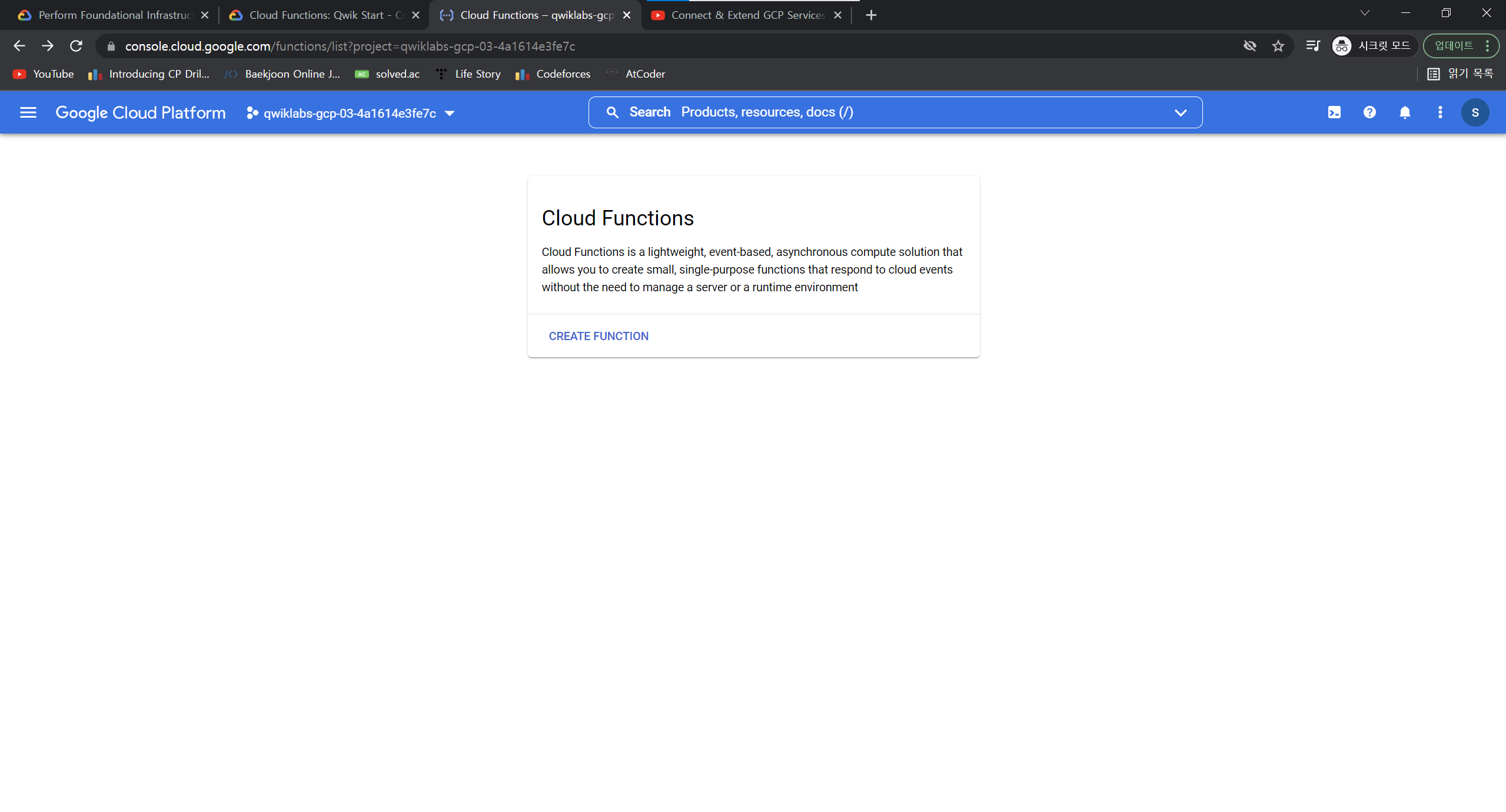
Task: Focus the Products, resources, docs search field
Action: point(883,112)
